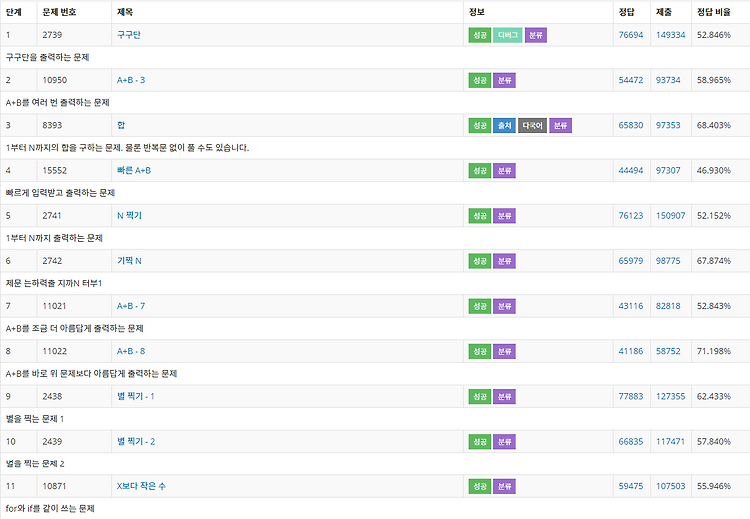Select the 46.930% ratio cell
This screenshot has height=519, width=750.
[x=720, y=170]
